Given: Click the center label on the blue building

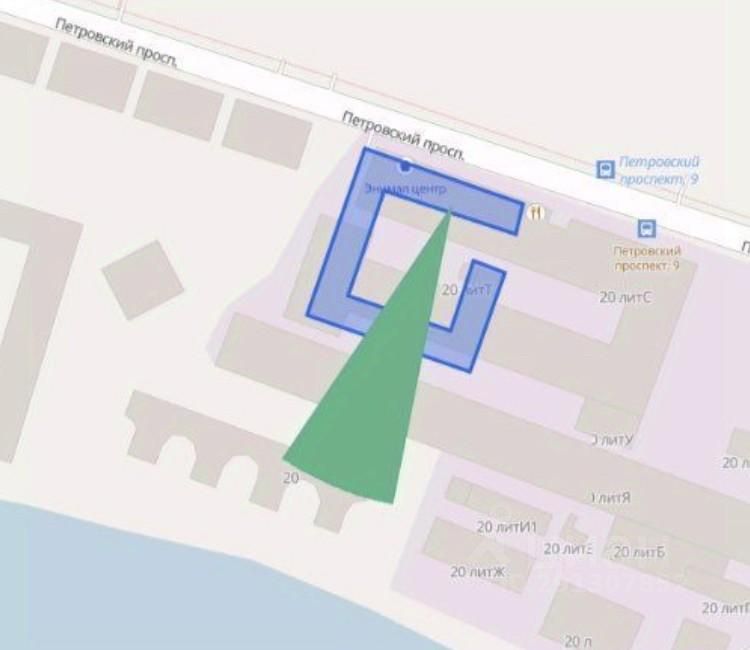Looking at the screenshot, I should pyautogui.click(x=406, y=189).
